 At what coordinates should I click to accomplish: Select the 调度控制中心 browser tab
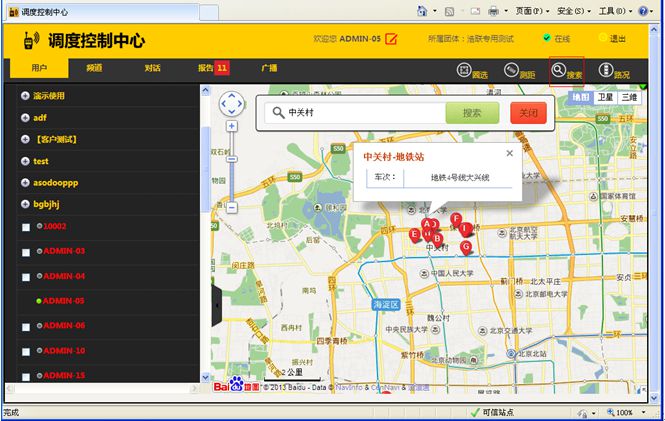(x=103, y=12)
